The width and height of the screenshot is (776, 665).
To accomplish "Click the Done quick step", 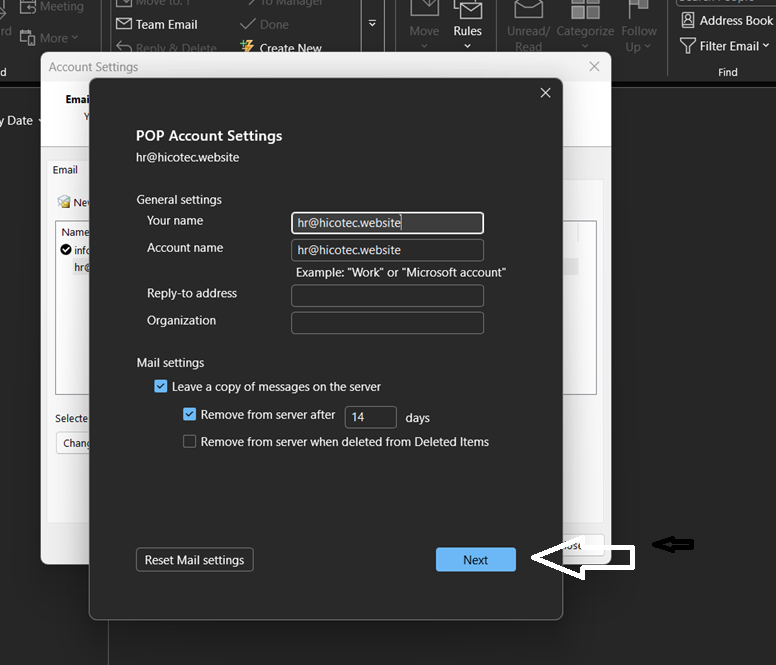I will pos(265,24).
